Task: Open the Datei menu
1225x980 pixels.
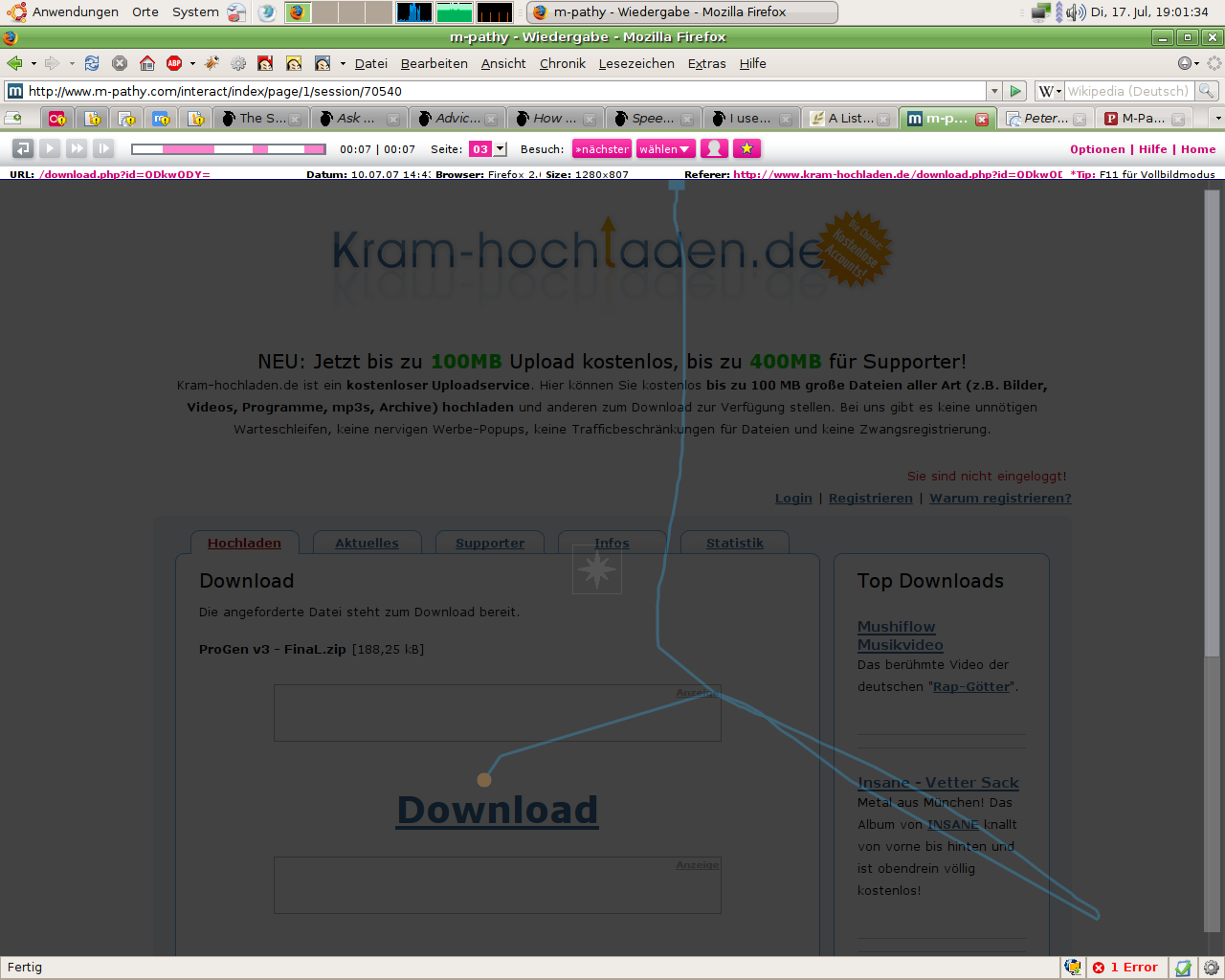Action: pyautogui.click(x=371, y=63)
